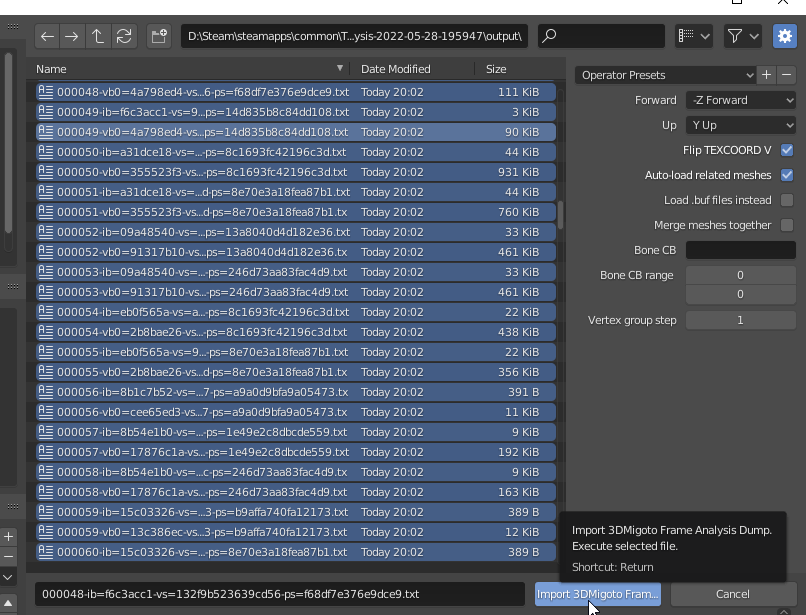Click the minus icon in left sidebar
The image size is (806, 615).
pos(8,556)
